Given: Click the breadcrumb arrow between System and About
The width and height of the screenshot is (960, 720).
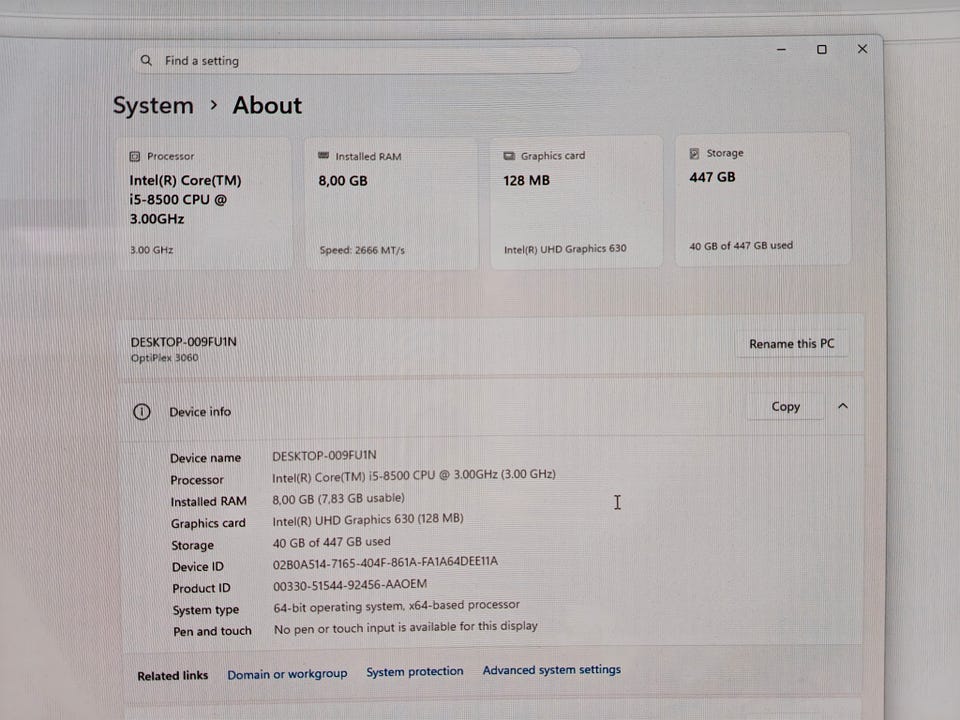Looking at the screenshot, I should pos(214,105).
